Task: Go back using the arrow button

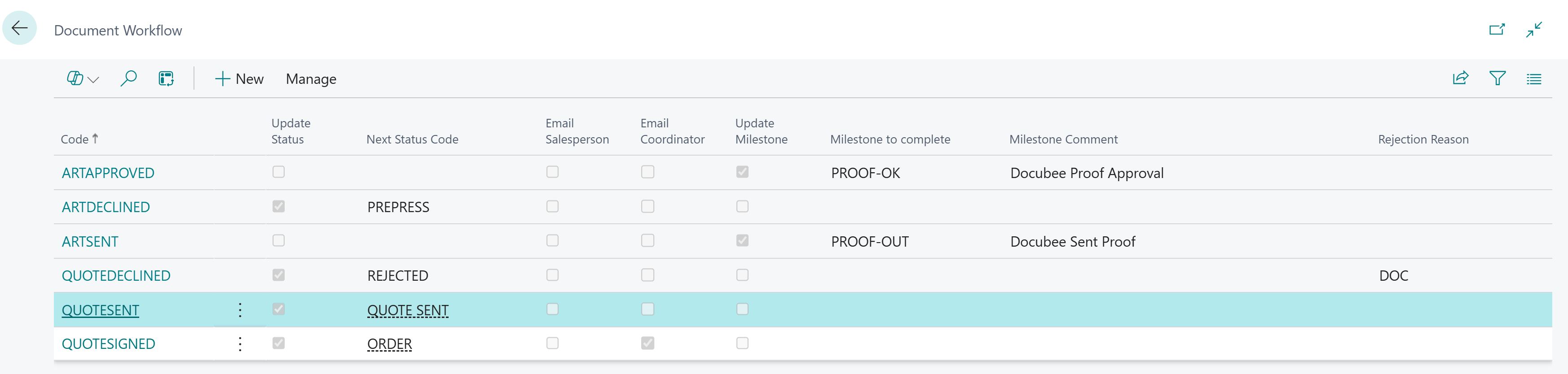Action: (x=19, y=28)
